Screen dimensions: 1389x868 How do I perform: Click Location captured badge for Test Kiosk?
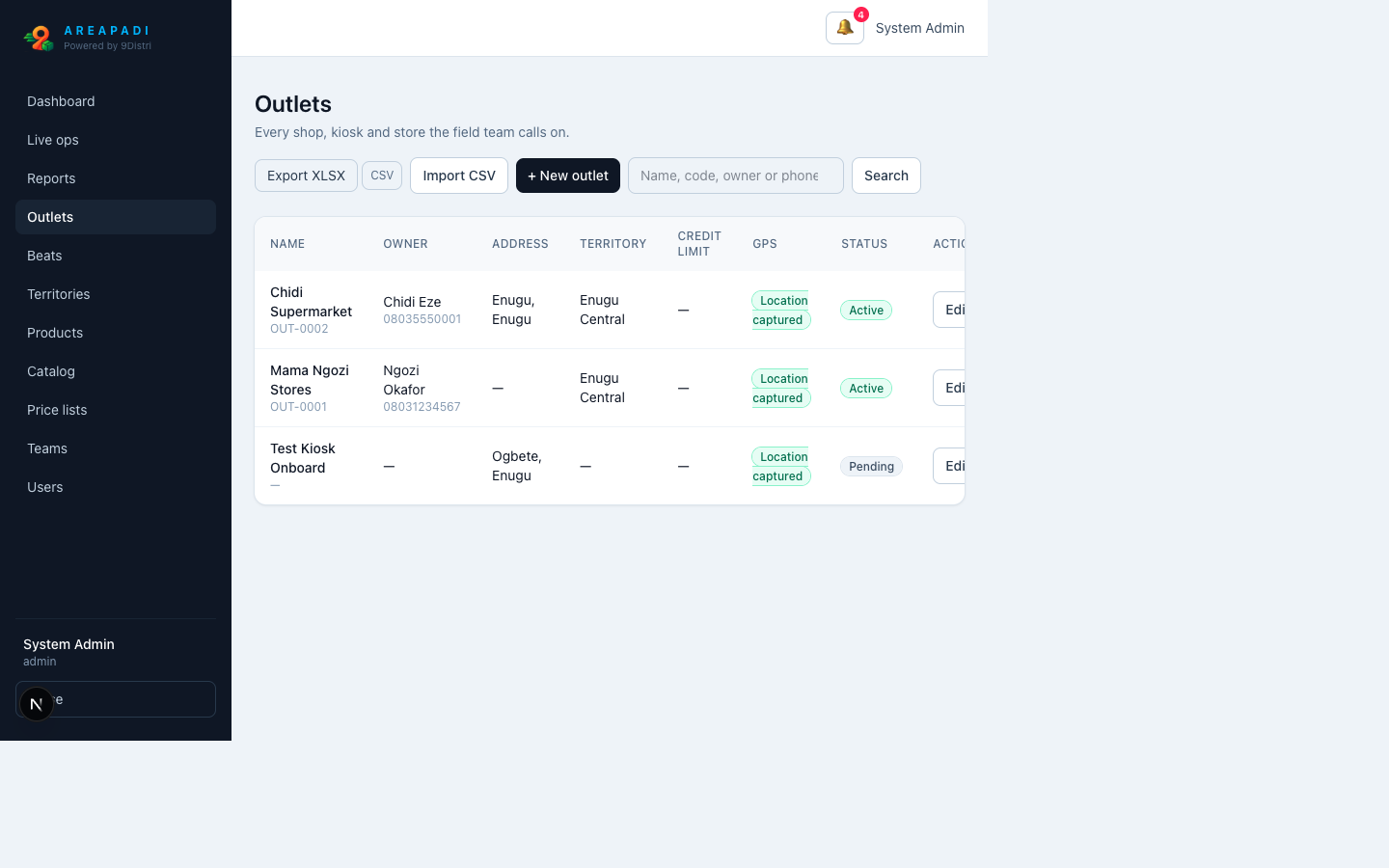click(x=781, y=466)
